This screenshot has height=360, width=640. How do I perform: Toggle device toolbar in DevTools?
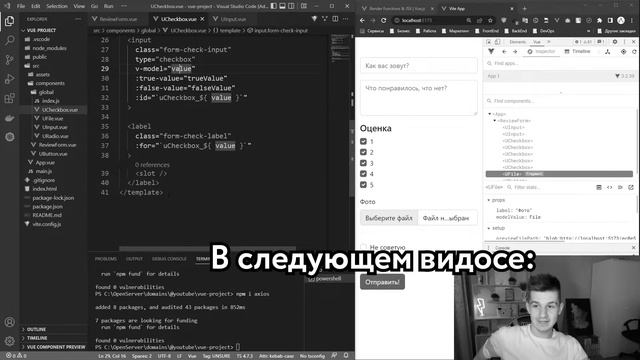point(498,42)
